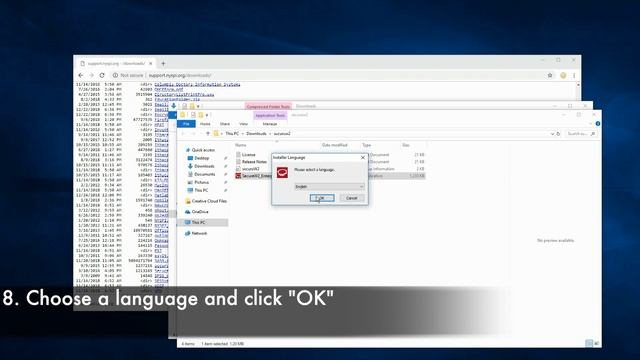Refresh the Explorer folder view
640x360 pixels.
point(558,134)
